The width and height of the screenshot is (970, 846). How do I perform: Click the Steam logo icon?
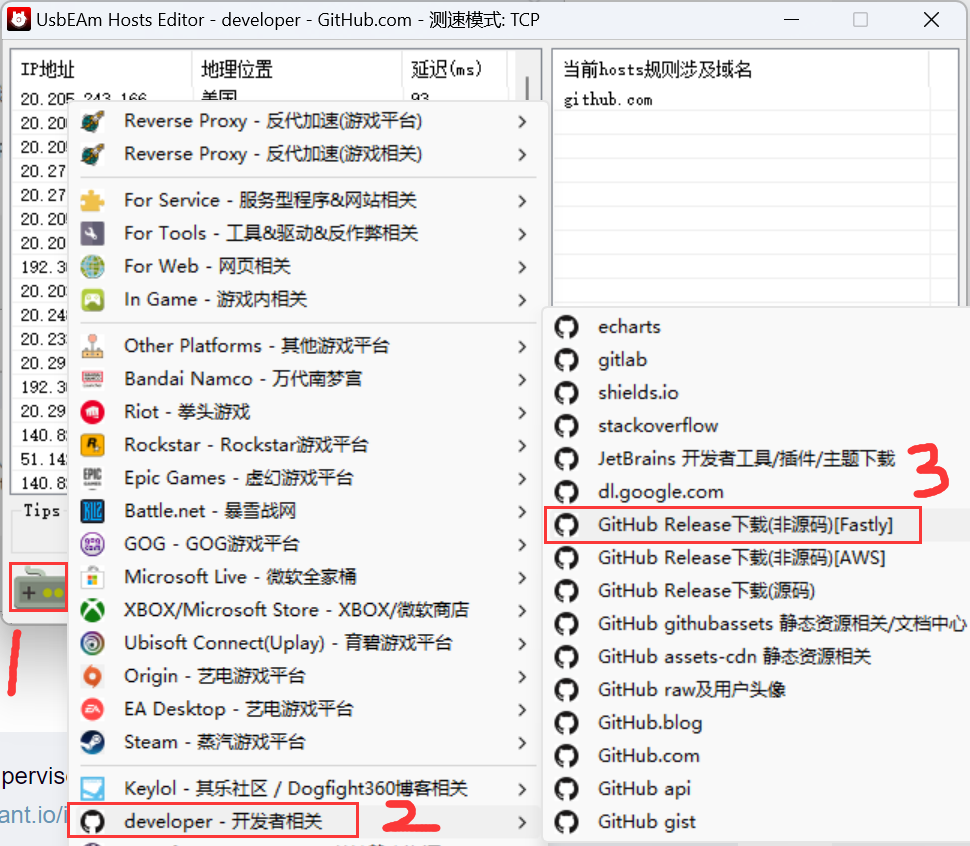click(93, 743)
